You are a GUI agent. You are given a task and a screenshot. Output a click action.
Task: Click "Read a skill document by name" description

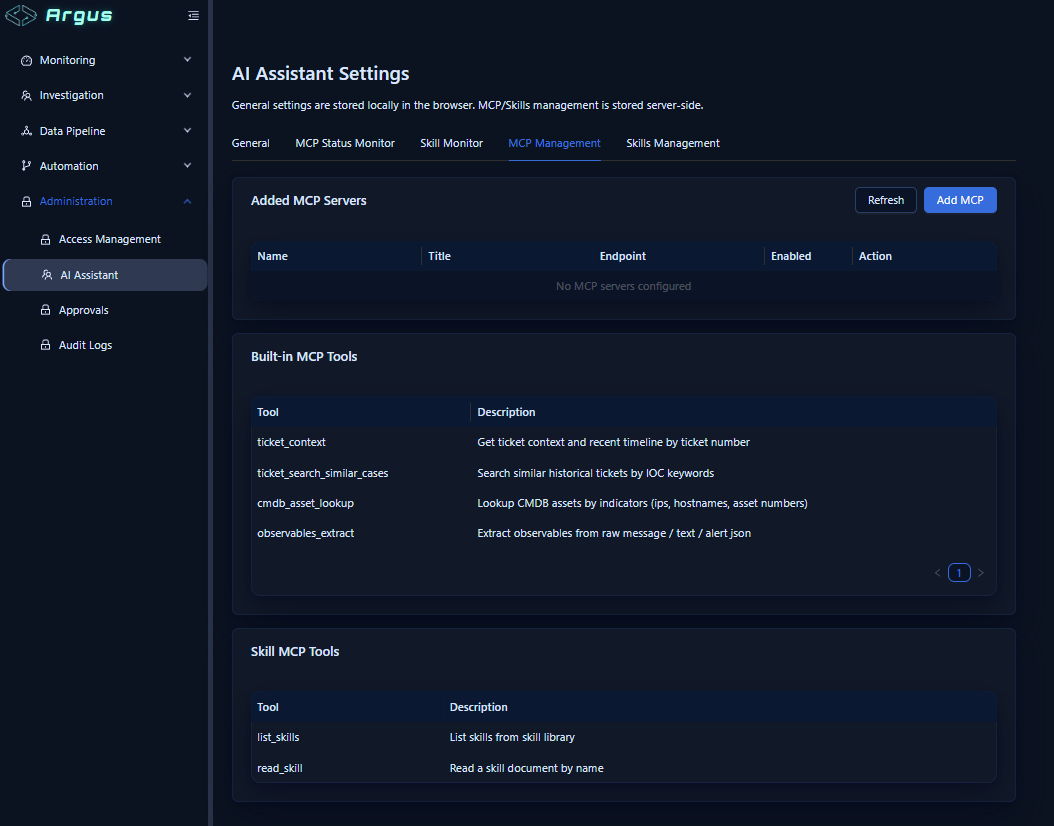click(526, 768)
